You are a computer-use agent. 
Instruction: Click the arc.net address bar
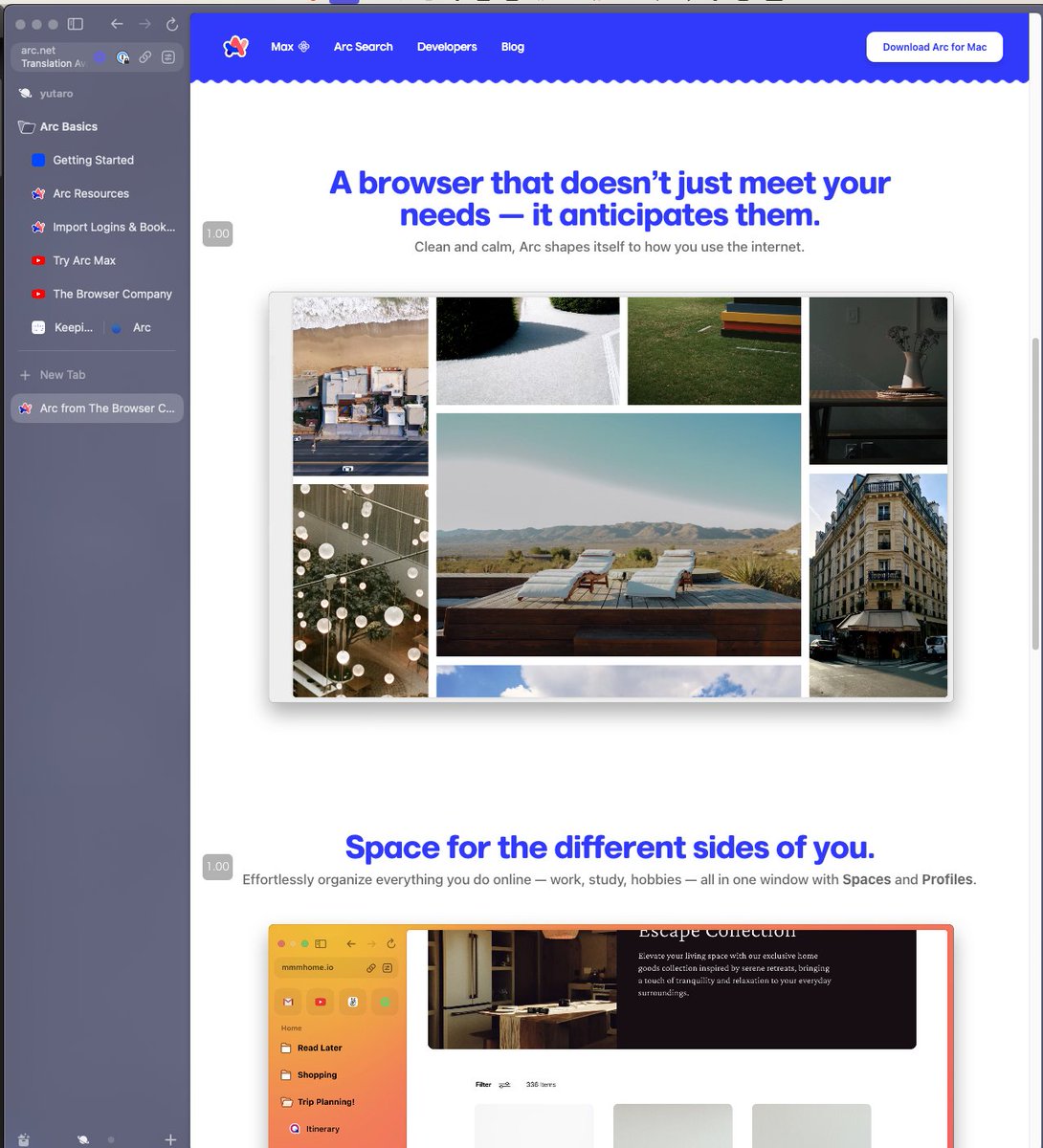[97, 57]
